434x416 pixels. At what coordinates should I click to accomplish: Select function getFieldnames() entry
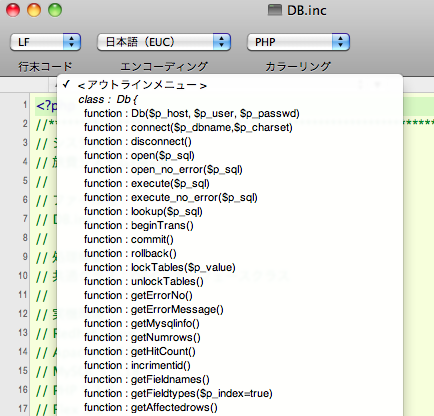tap(230, 379)
